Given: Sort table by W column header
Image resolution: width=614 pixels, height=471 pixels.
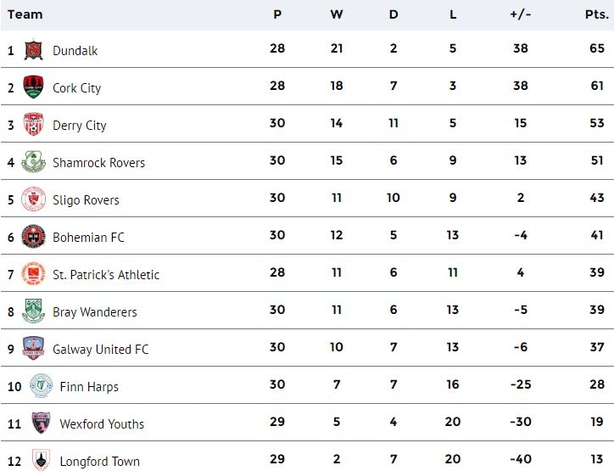Looking at the screenshot, I should 336,14.
